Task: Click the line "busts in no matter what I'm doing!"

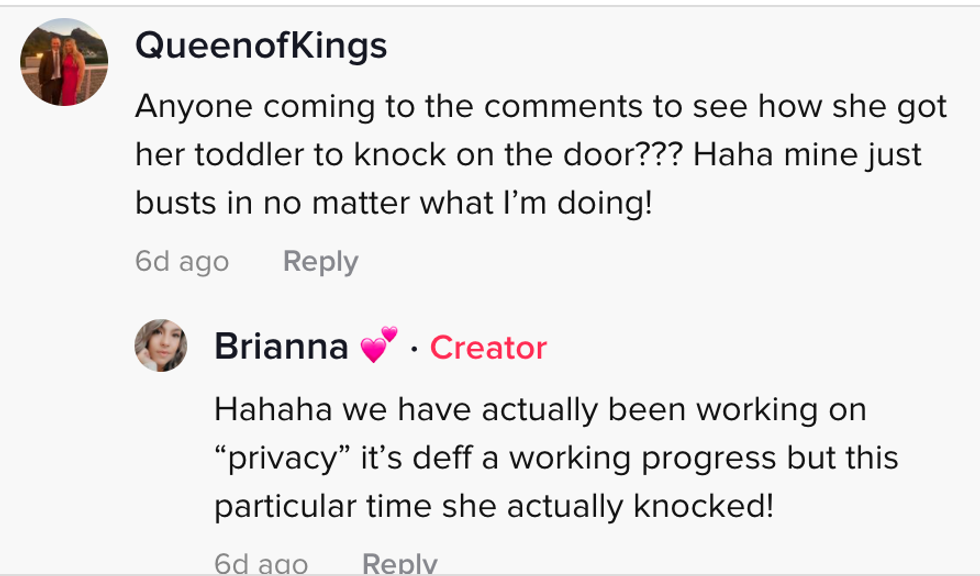Action: [394, 204]
